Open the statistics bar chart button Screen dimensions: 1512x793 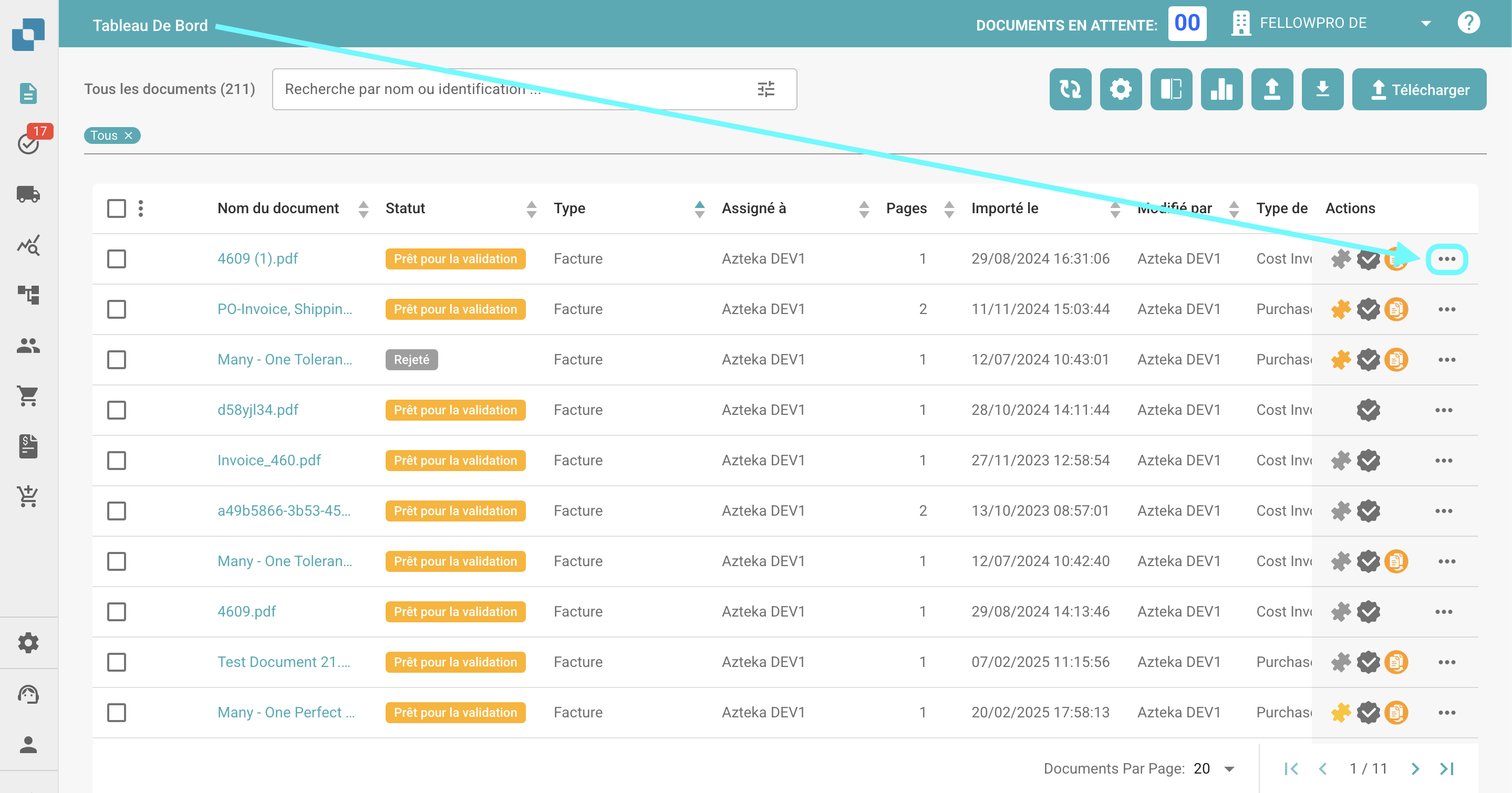click(1221, 89)
